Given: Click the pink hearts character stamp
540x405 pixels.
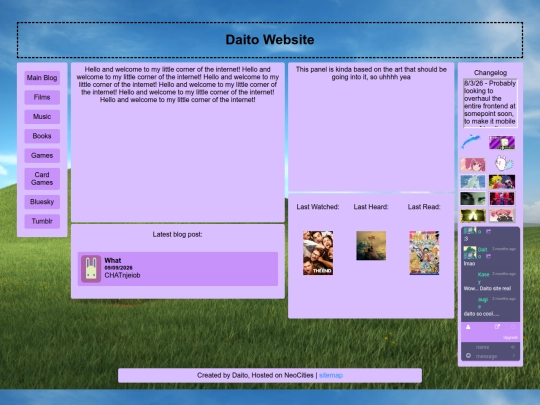Looking at the screenshot, I should pyautogui.click(x=502, y=216).
